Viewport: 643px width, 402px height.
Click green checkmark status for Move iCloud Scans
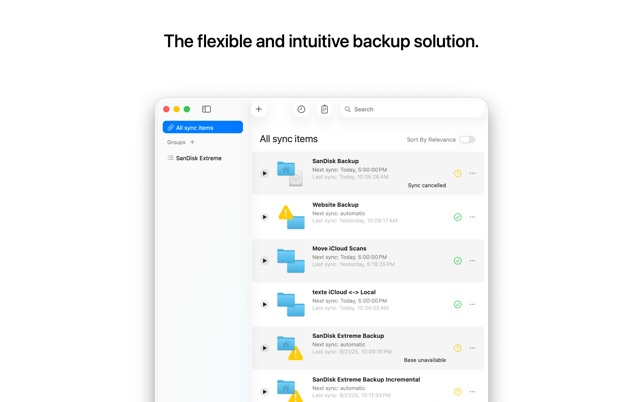(458, 261)
